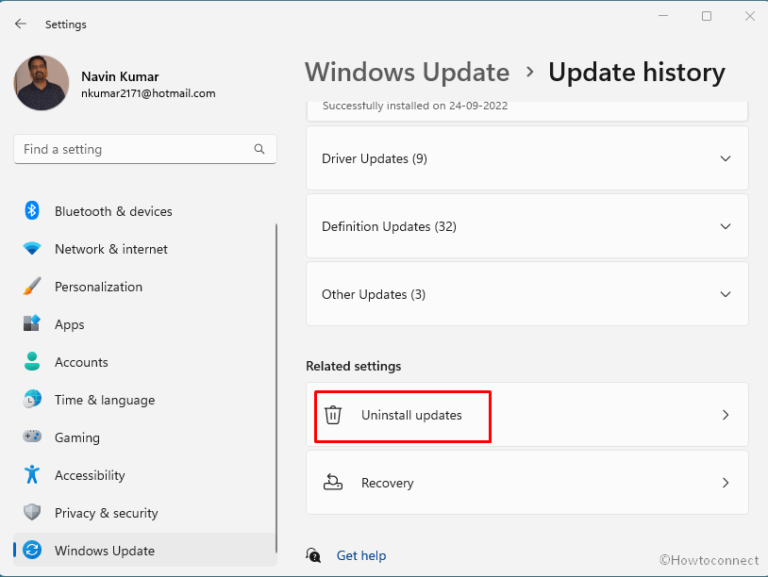Click the Get help icon
This screenshot has width=768, height=577.
pos(313,555)
